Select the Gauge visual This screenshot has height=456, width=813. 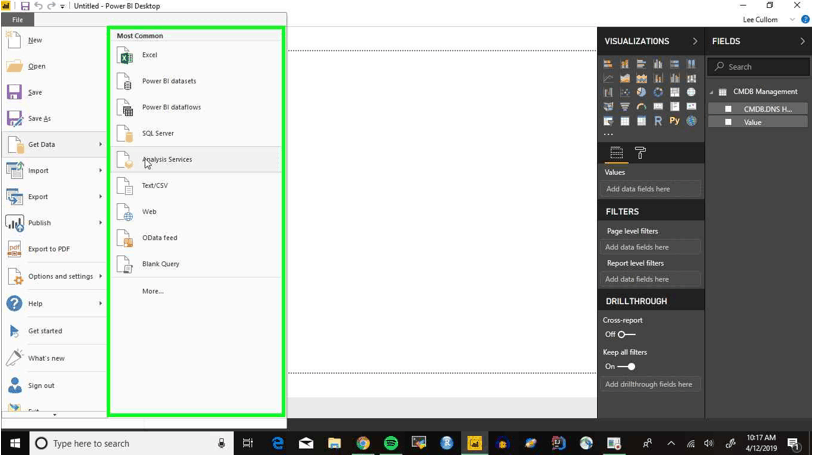point(641,106)
